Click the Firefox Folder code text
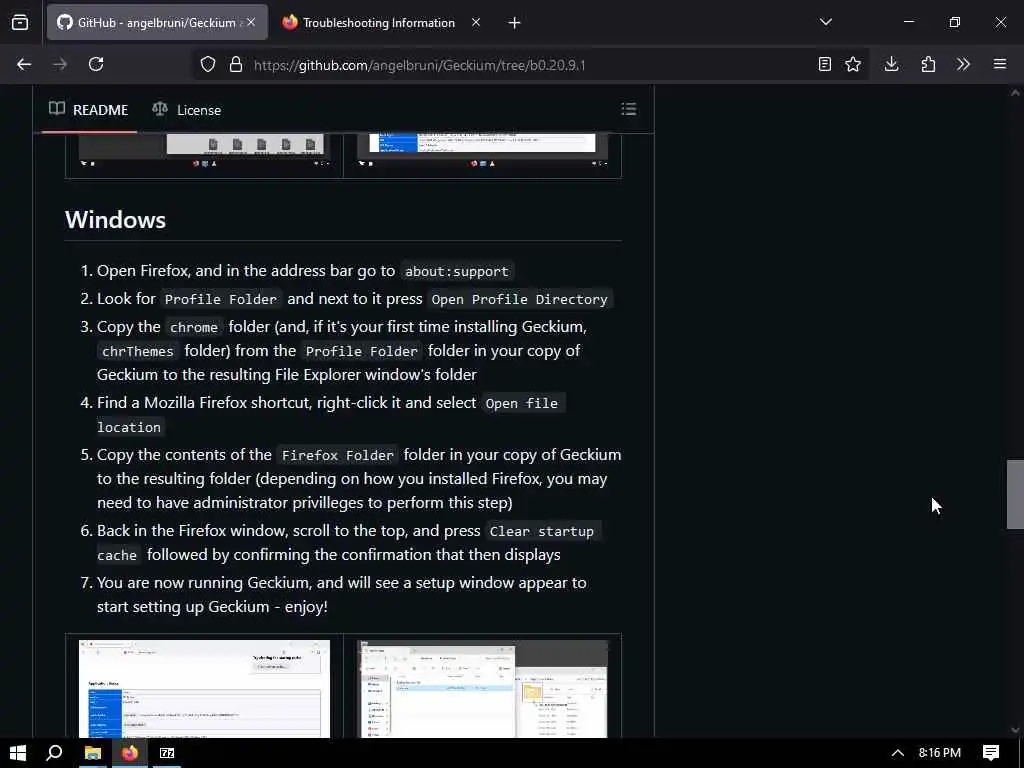 338,455
